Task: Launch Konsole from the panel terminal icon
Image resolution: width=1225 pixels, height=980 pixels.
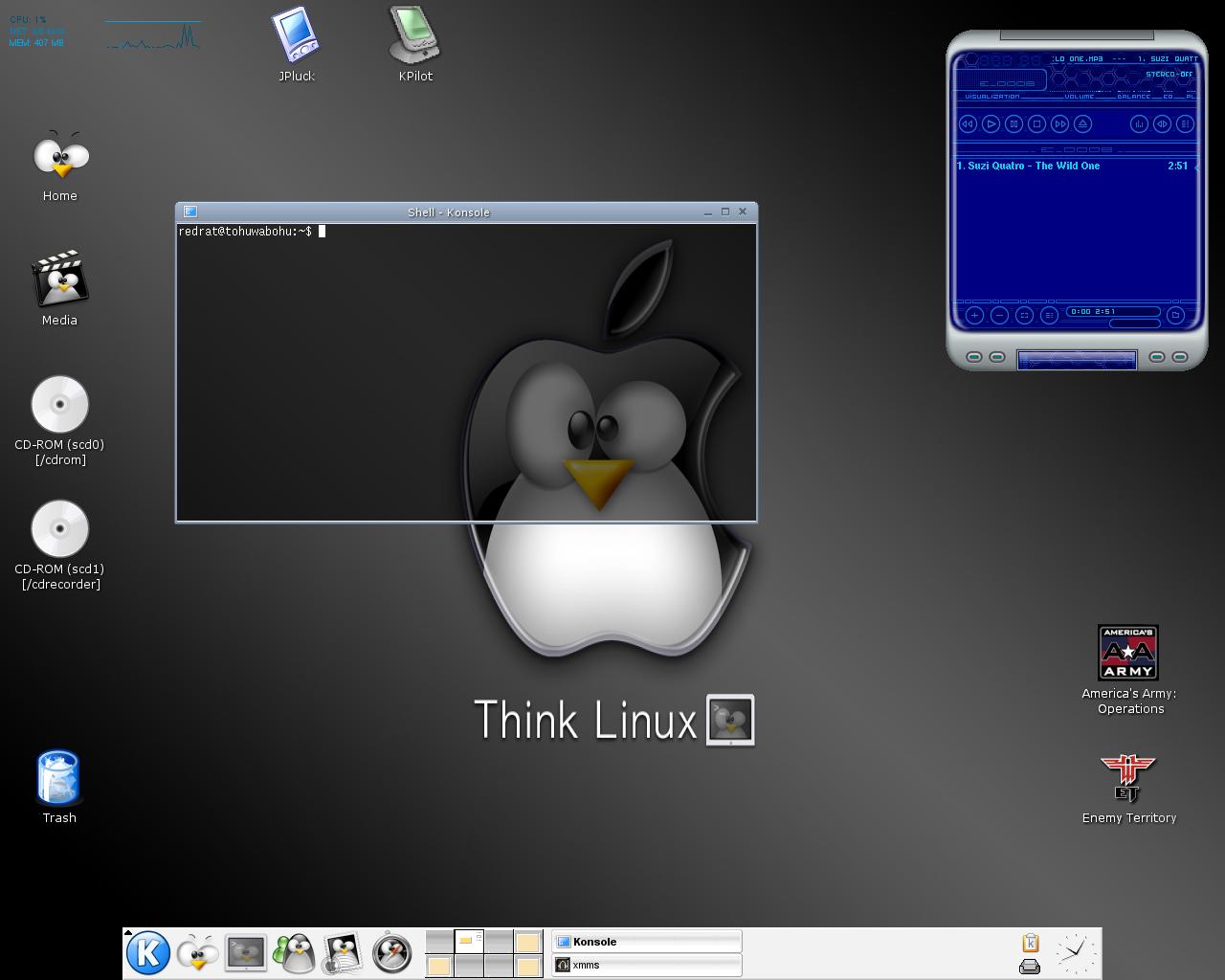Action: tap(246, 953)
